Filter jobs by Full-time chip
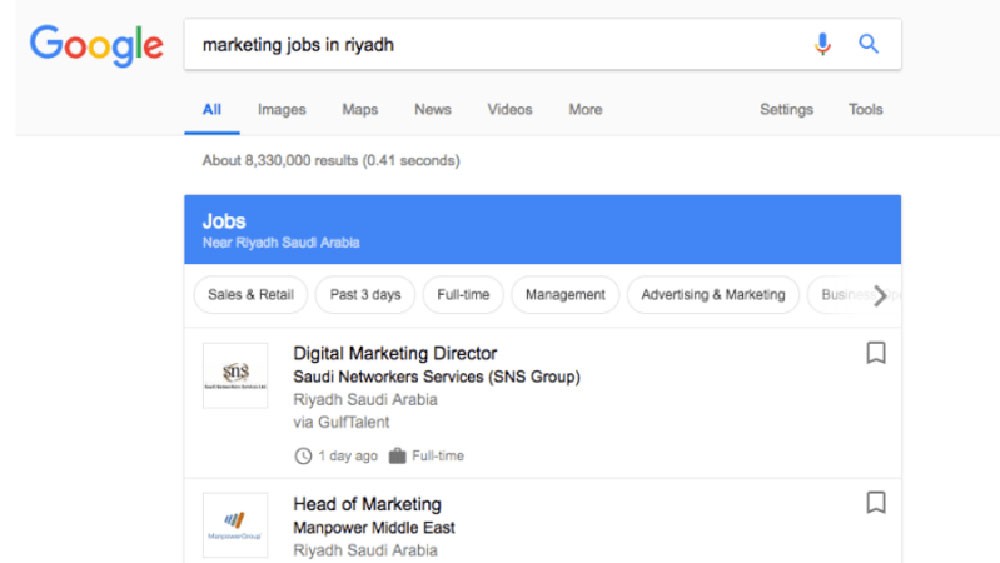1000x563 pixels. click(x=463, y=295)
